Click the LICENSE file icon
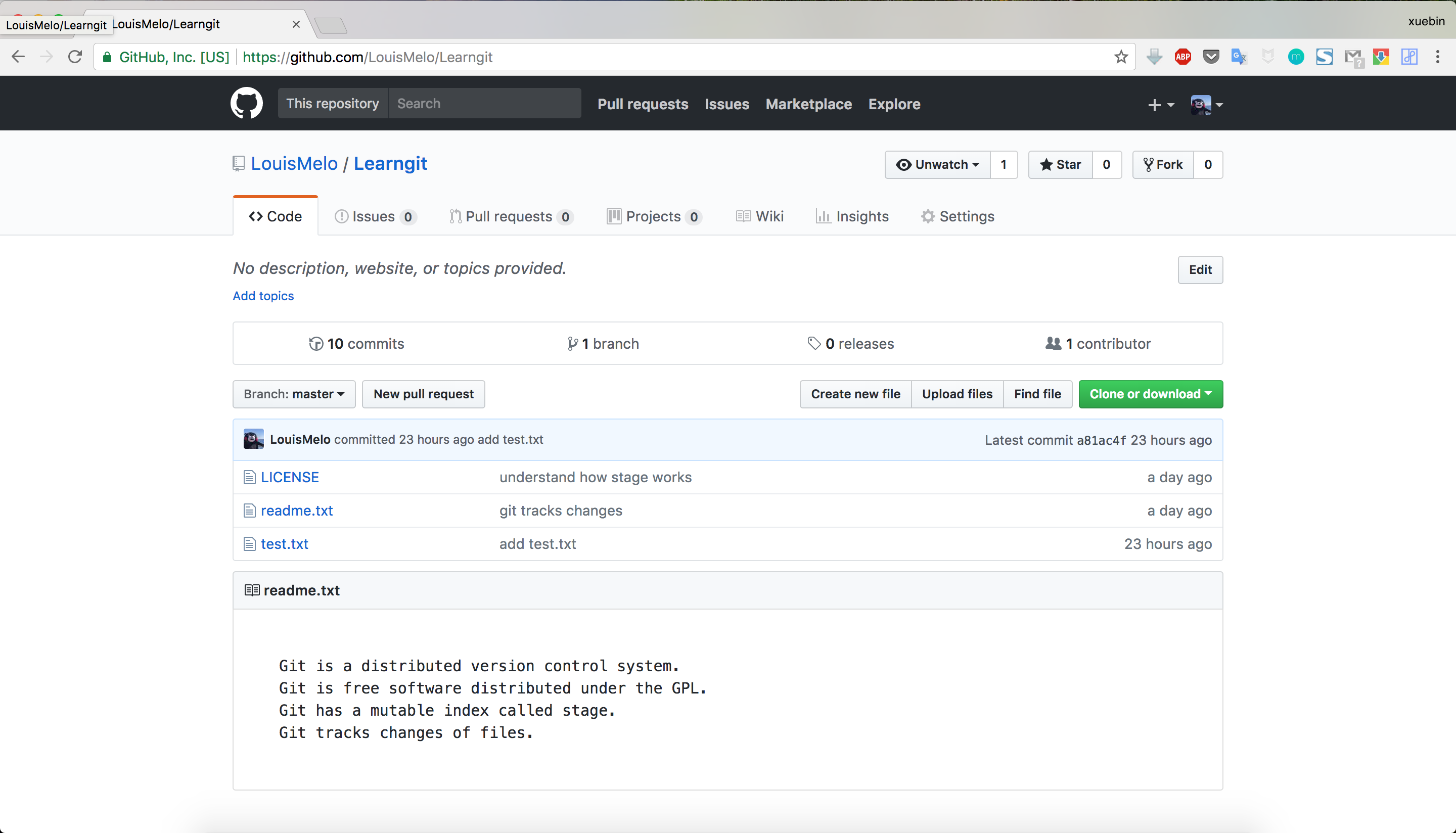This screenshot has width=1456, height=833. click(249, 477)
